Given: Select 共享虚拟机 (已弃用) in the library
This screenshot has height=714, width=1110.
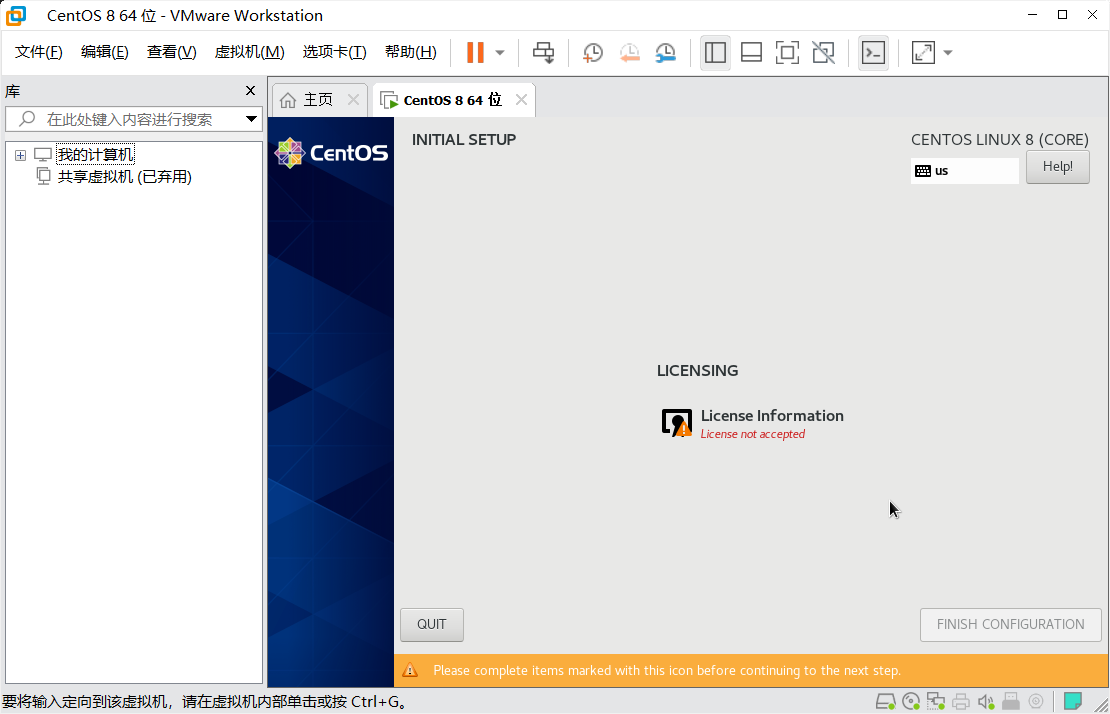Looking at the screenshot, I should pyautogui.click(x=125, y=177).
